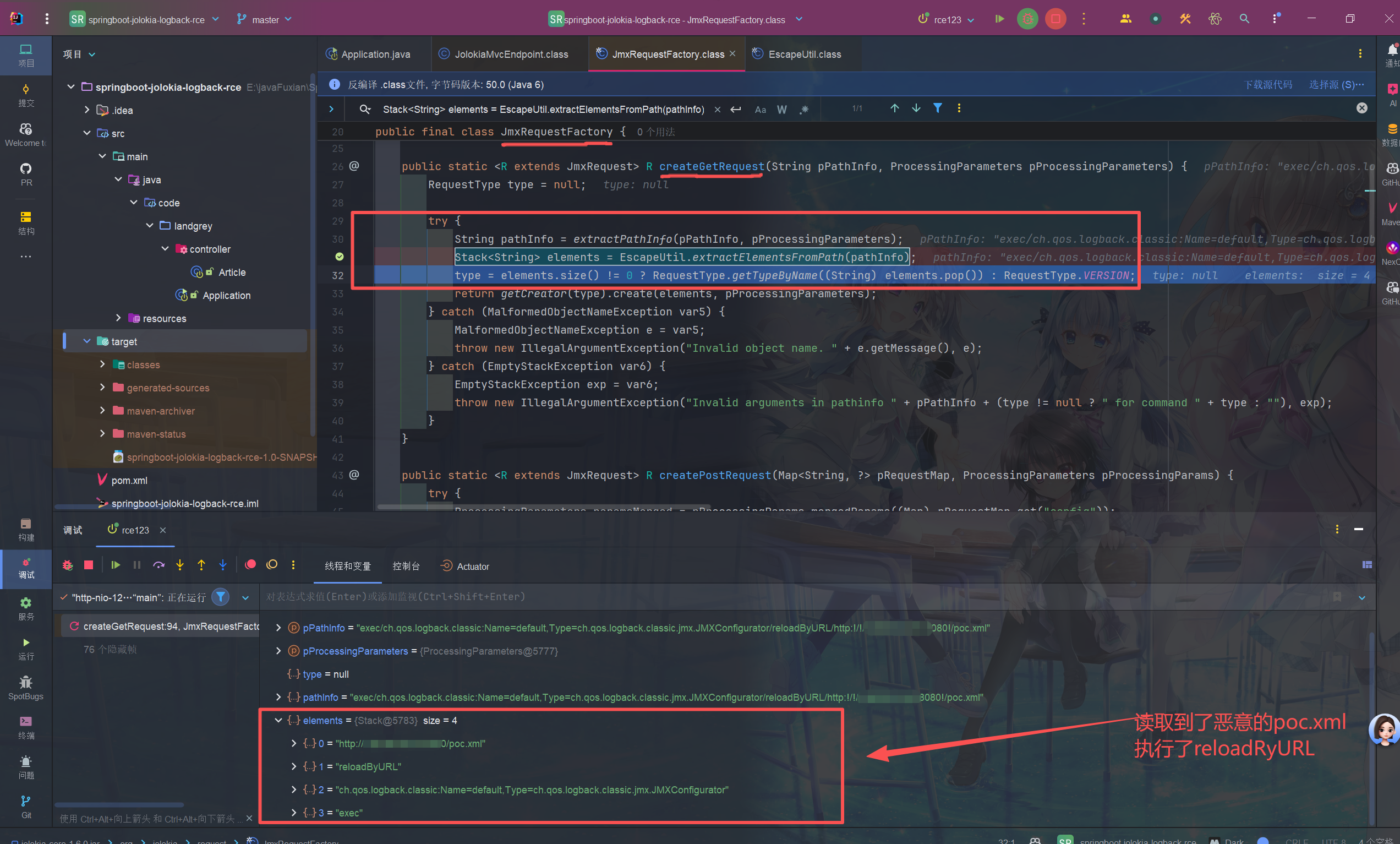Viewport: 1400px width, 844px height.
Task: Click the red Stop button in top toolbar
Action: tap(1055, 19)
